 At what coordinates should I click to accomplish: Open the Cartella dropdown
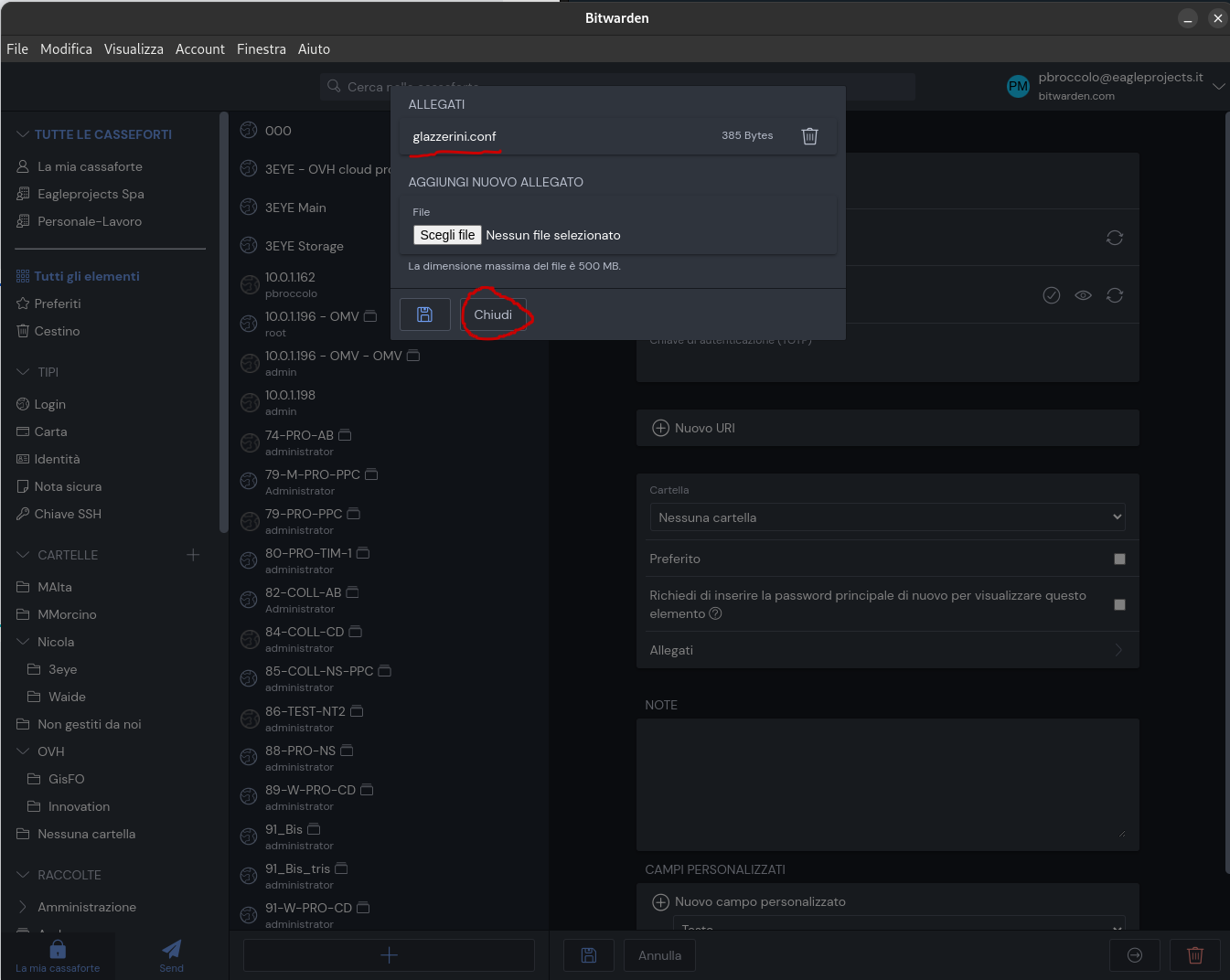[x=887, y=517]
